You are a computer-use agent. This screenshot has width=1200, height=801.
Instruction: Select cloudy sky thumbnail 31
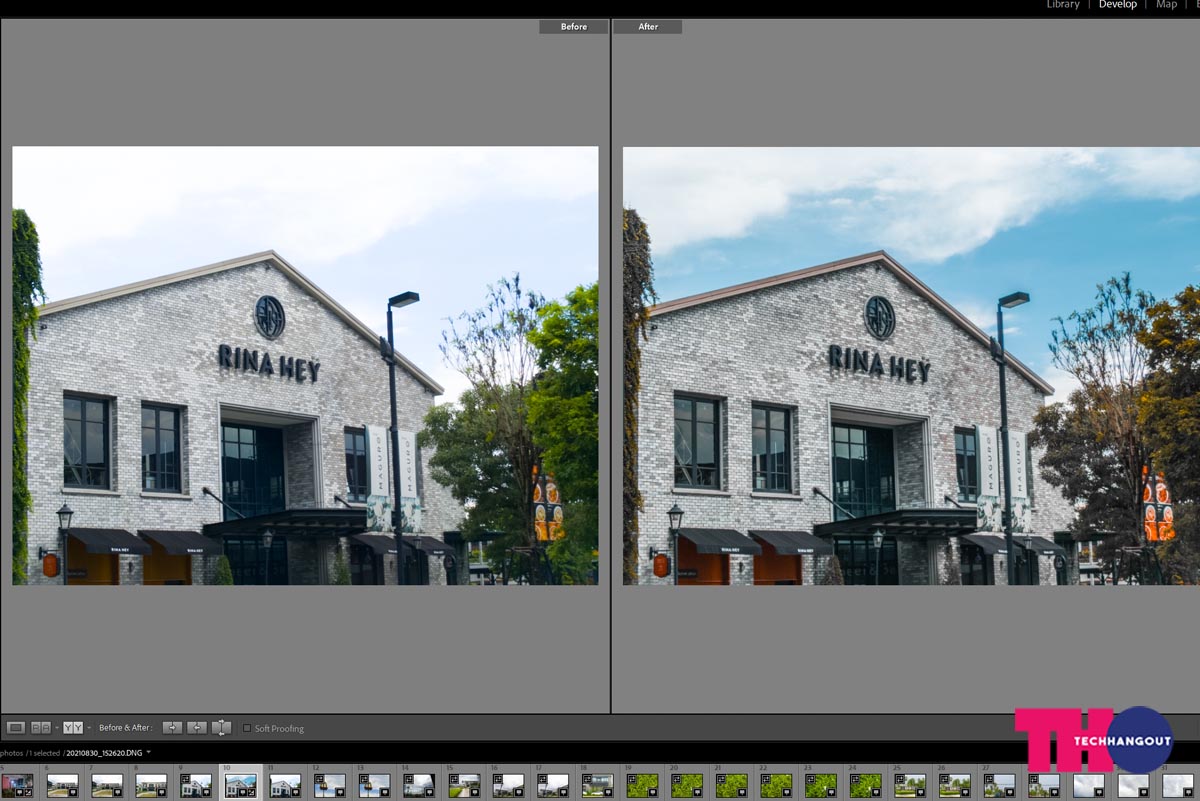[1179, 785]
